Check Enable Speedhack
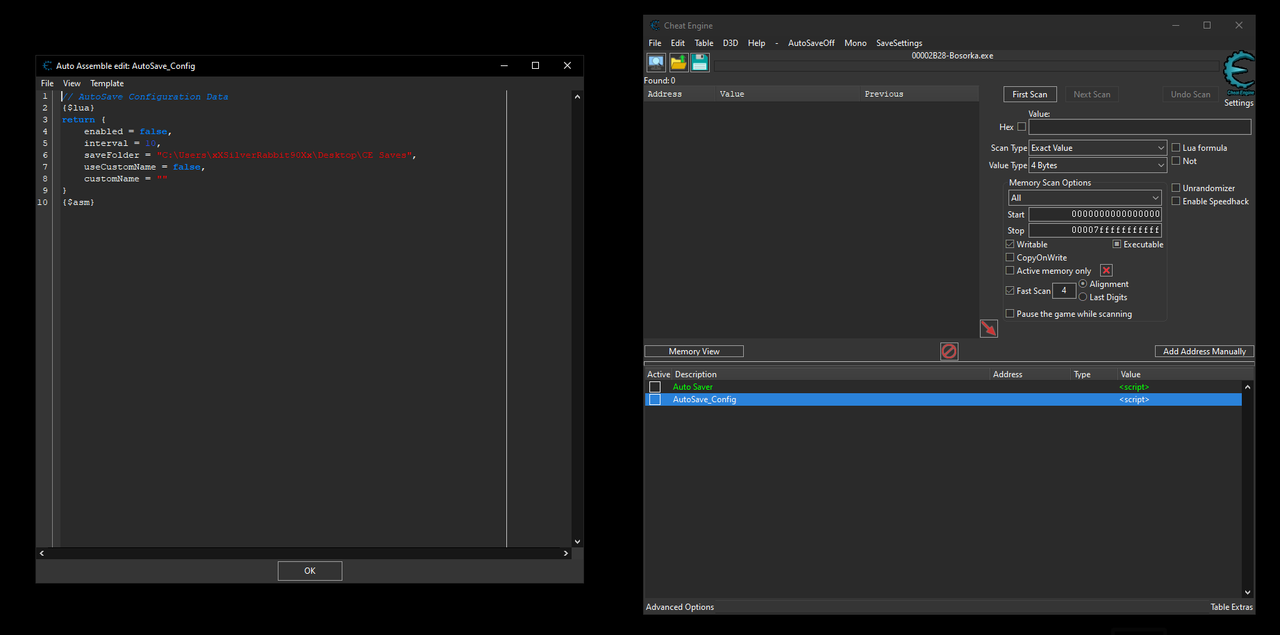1280x635 pixels. (1176, 201)
